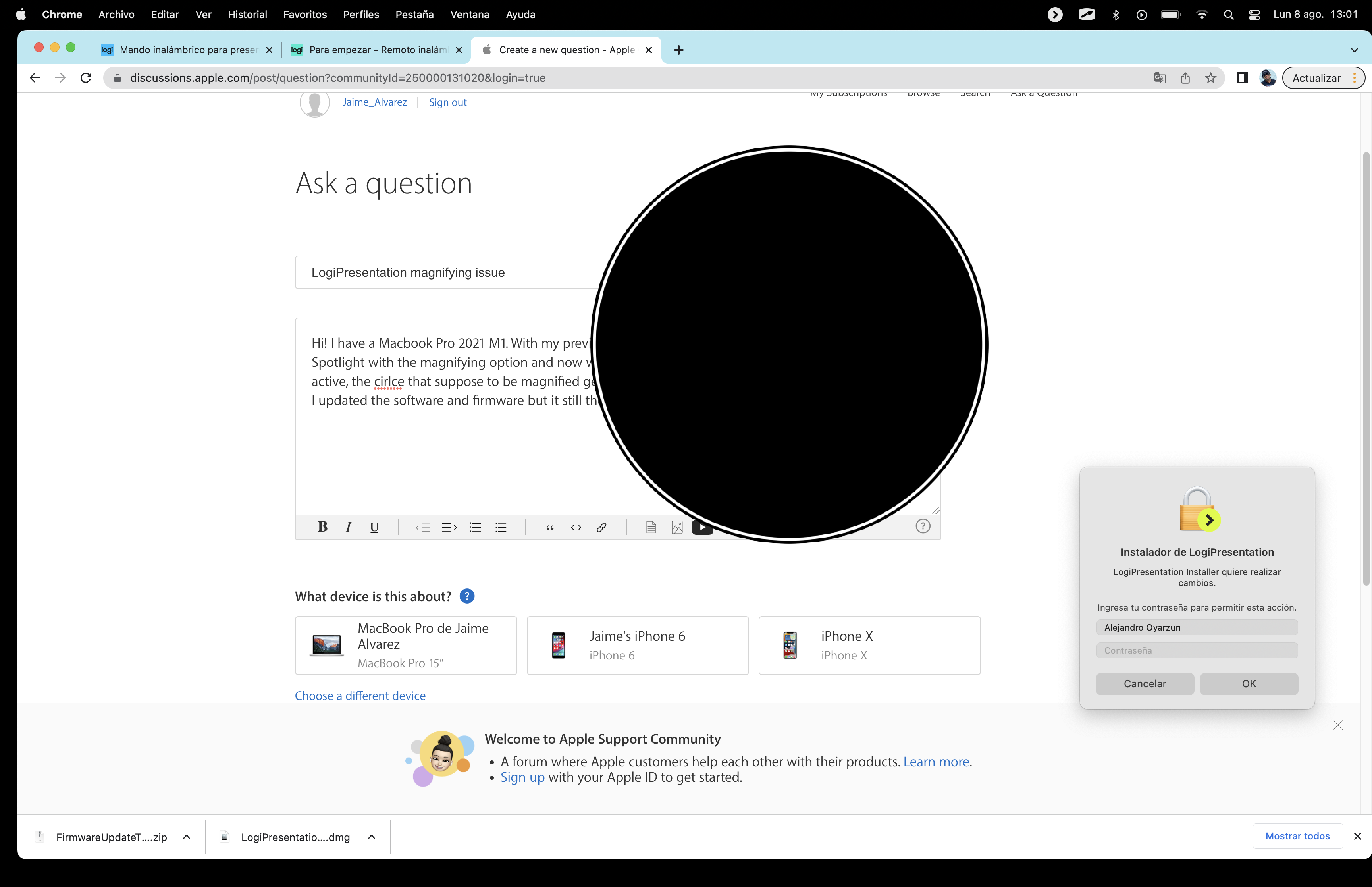Click the Contraseña password field
This screenshot has width=1372, height=887.
point(1197,650)
